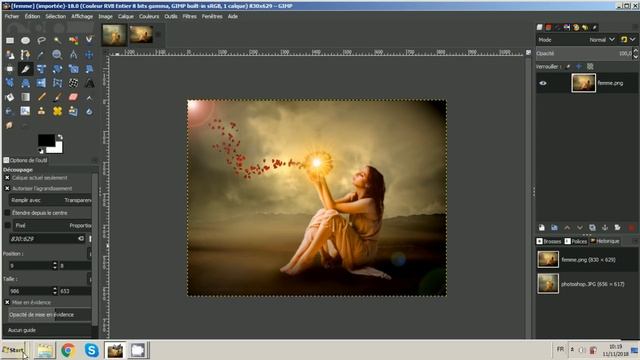640x360 pixels.
Task: Select the Paintbrush tool
Action: point(57,97)
